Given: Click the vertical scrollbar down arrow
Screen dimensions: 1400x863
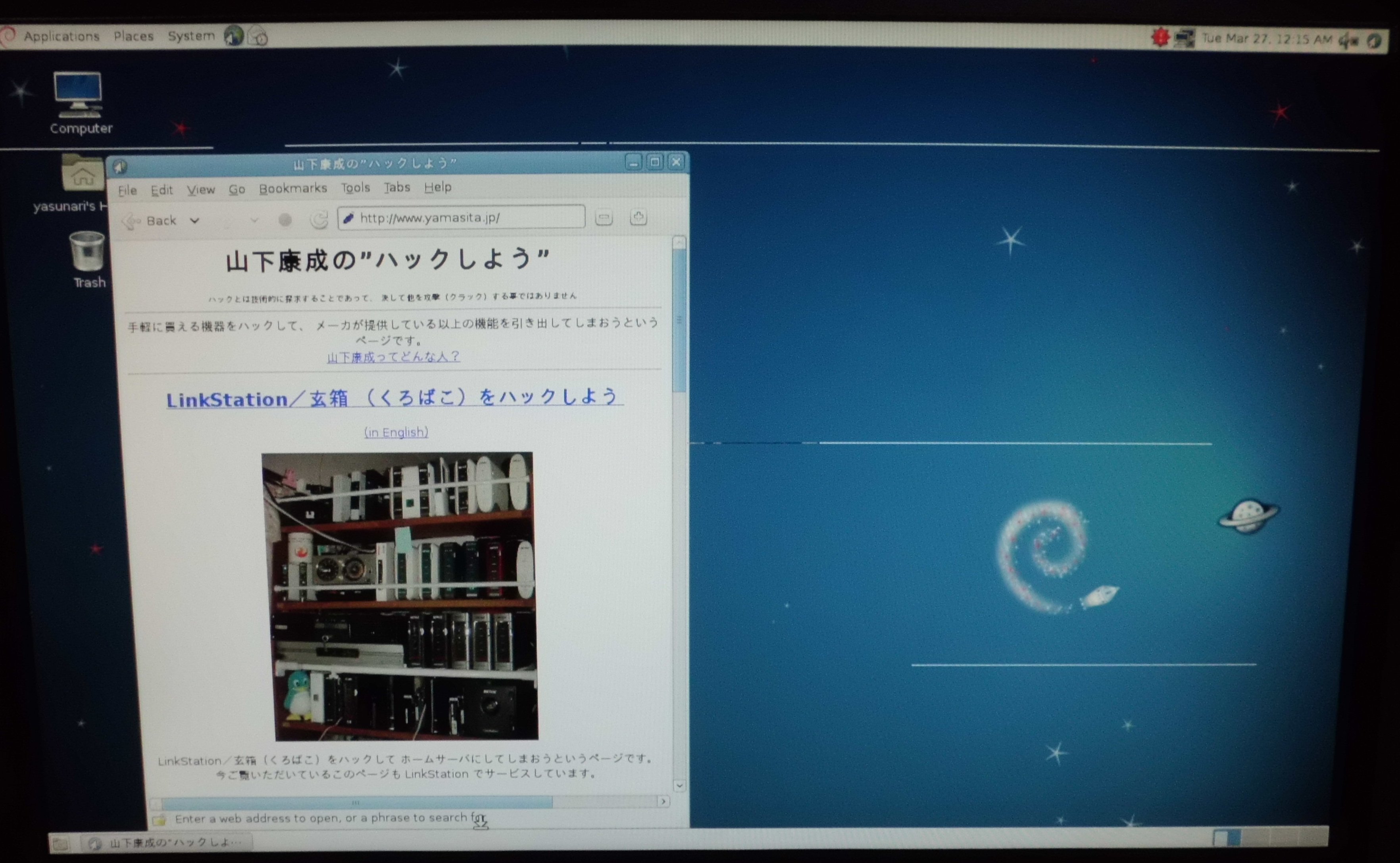Looking at the screenshot, I should click(679, 786).
